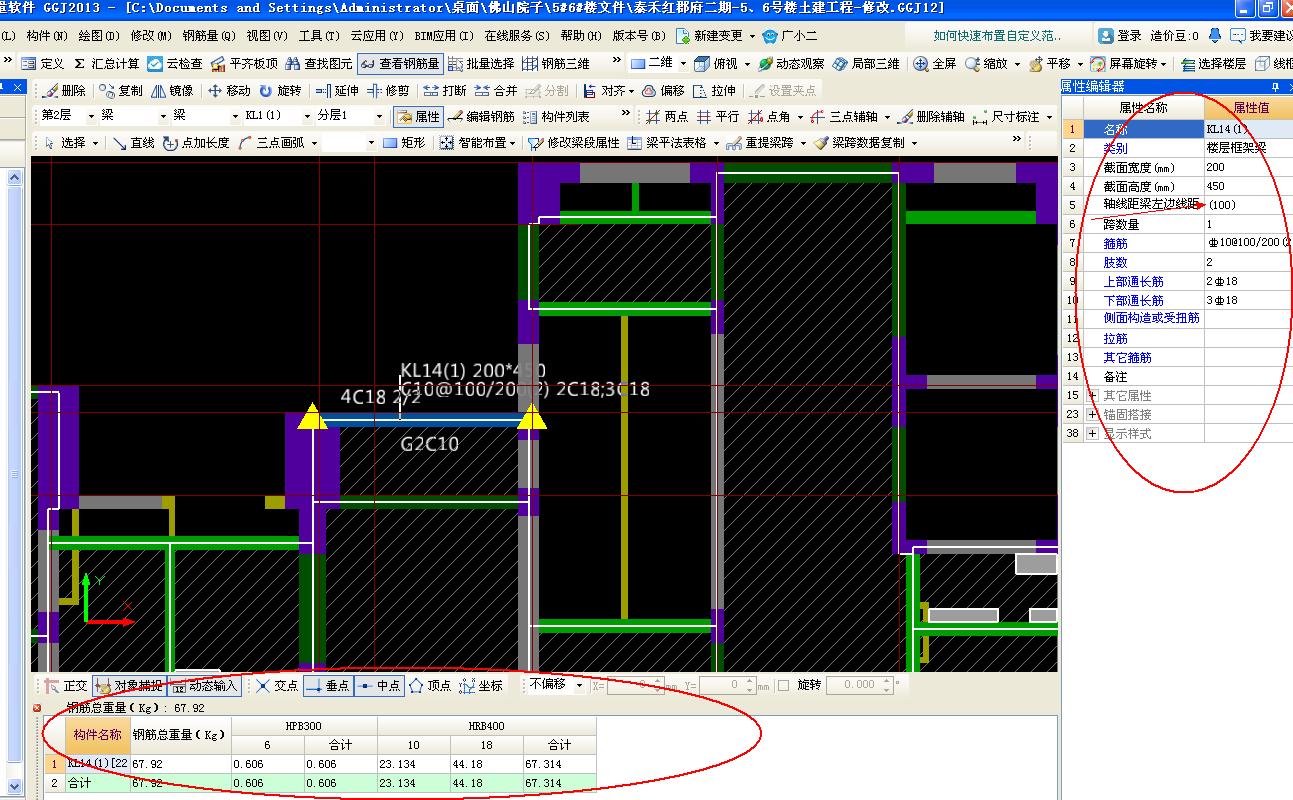Click 全屏 full screen view
1293x800 pixels.
(935, 63)
